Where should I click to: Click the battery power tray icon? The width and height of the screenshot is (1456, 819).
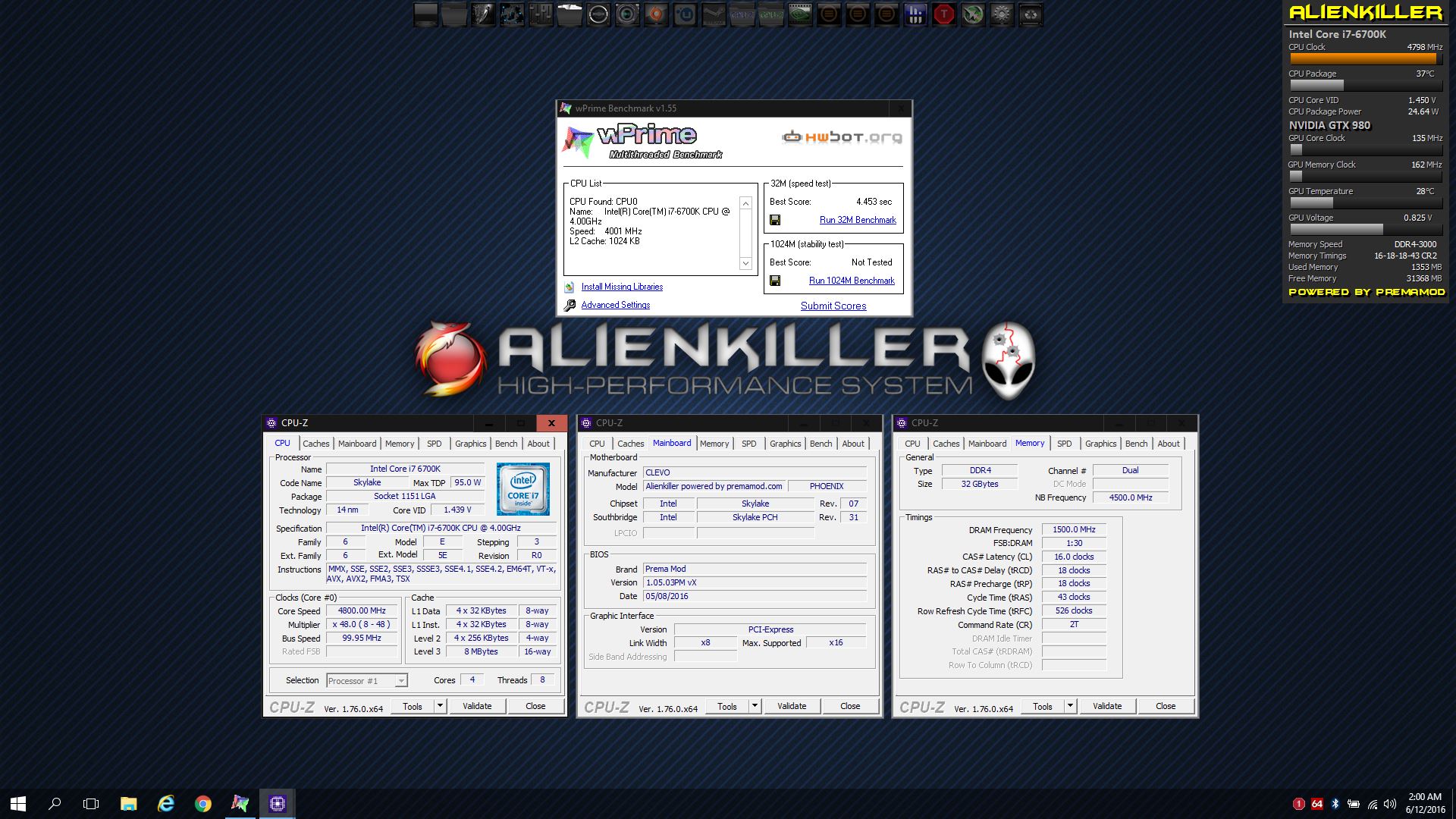pos(1354,804)
